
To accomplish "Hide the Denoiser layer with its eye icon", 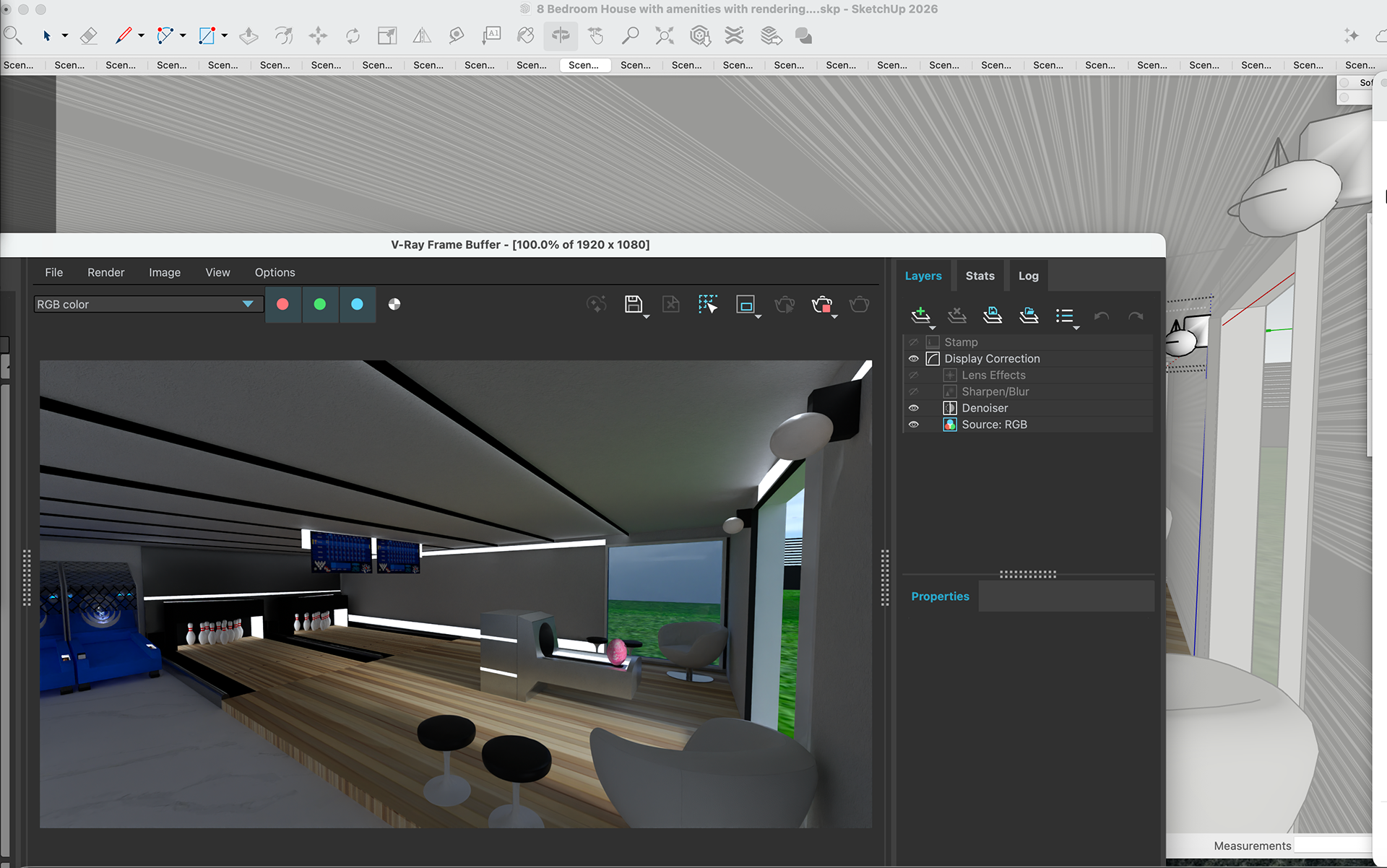I will click(914, 408).
